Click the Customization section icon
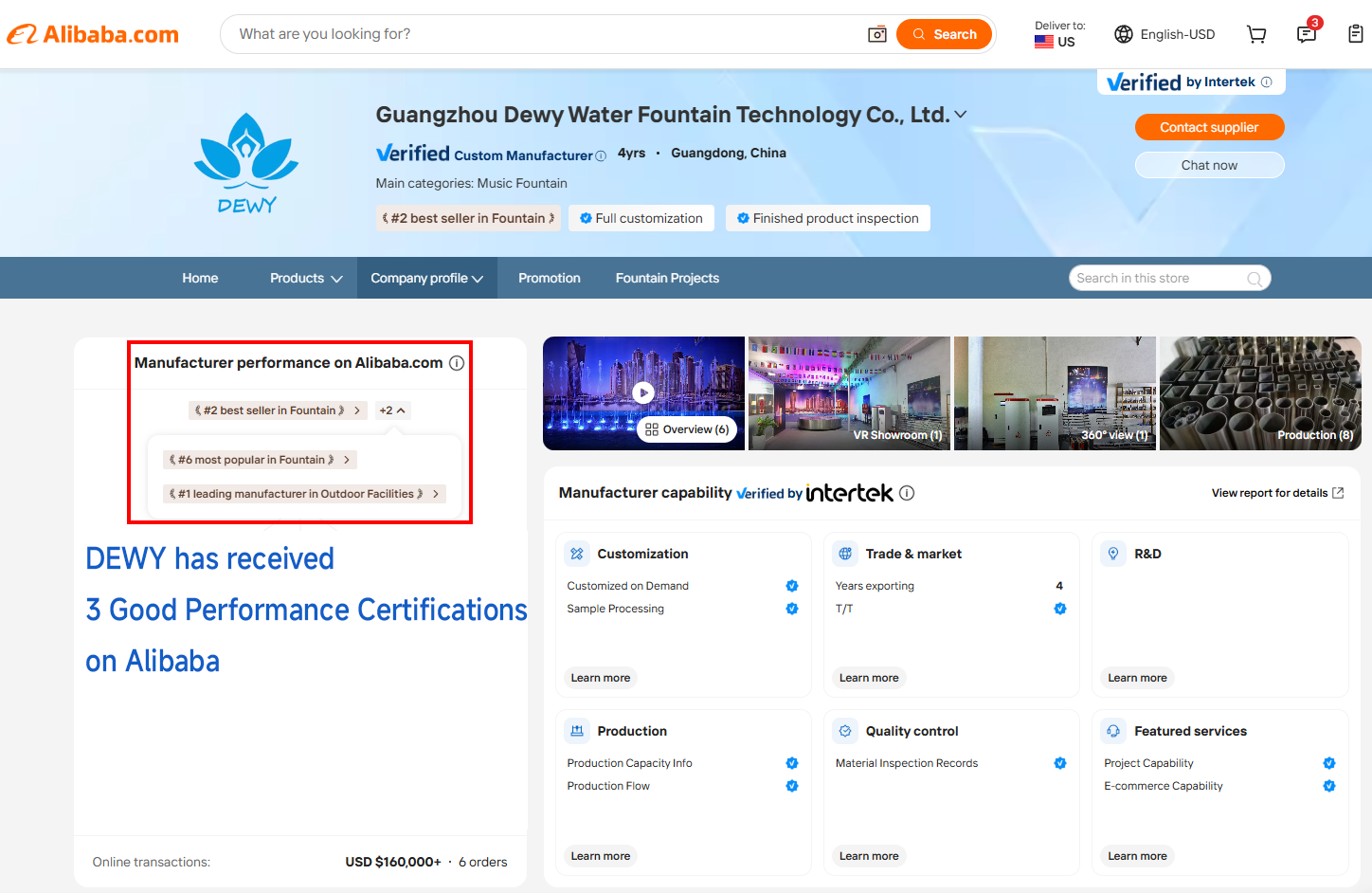1372x893 pixels. point(577,554)
